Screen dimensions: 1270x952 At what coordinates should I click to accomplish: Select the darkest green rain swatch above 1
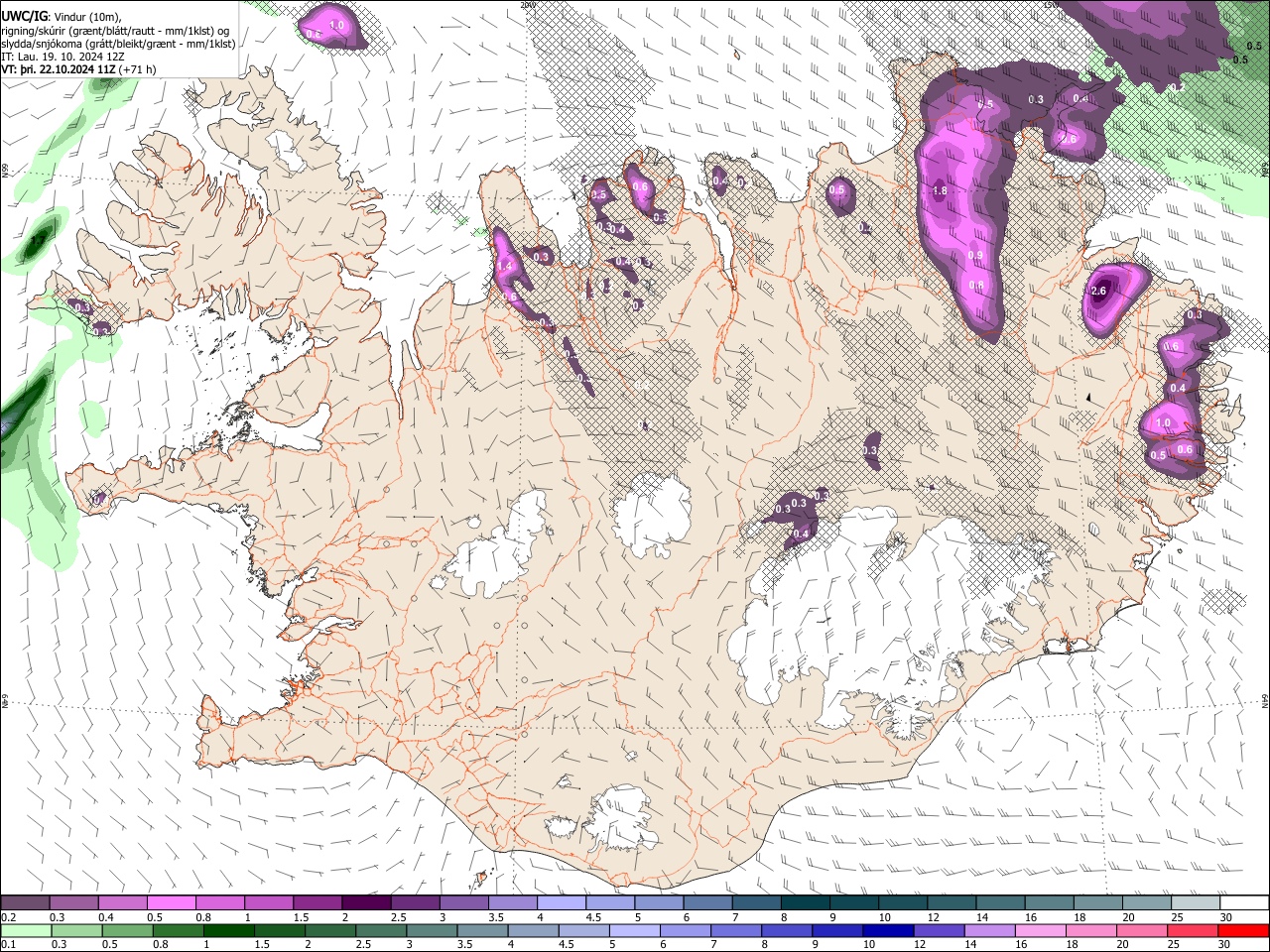[228, 931]
